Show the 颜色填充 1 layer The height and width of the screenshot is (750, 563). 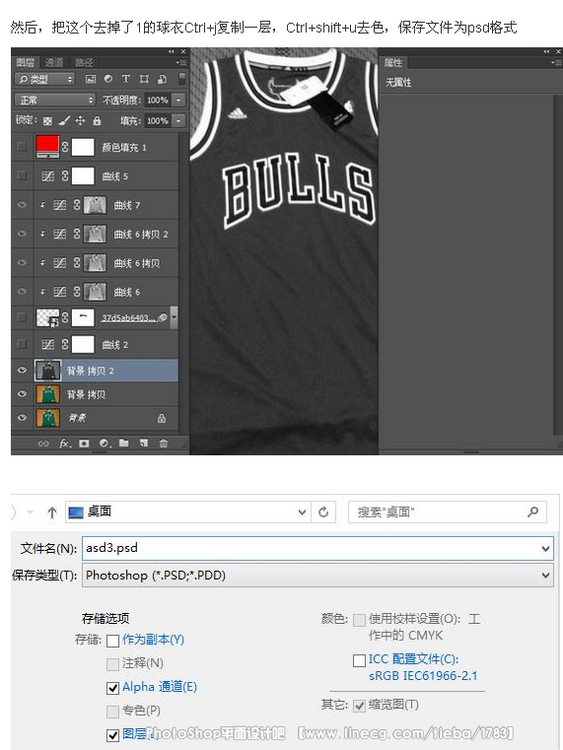click(x=22, y=147)
